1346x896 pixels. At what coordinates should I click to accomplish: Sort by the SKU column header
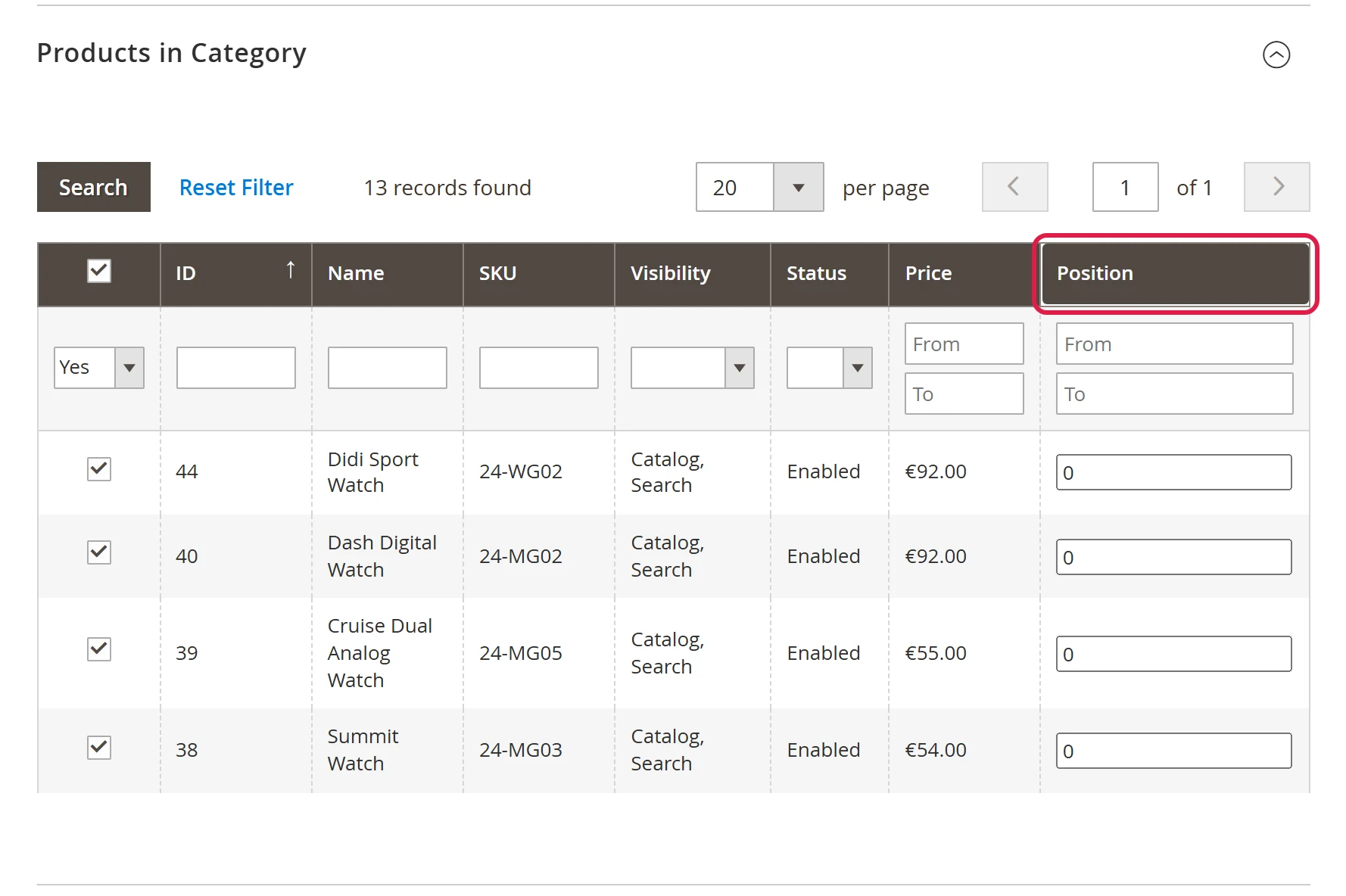click(x=538, y=274)
